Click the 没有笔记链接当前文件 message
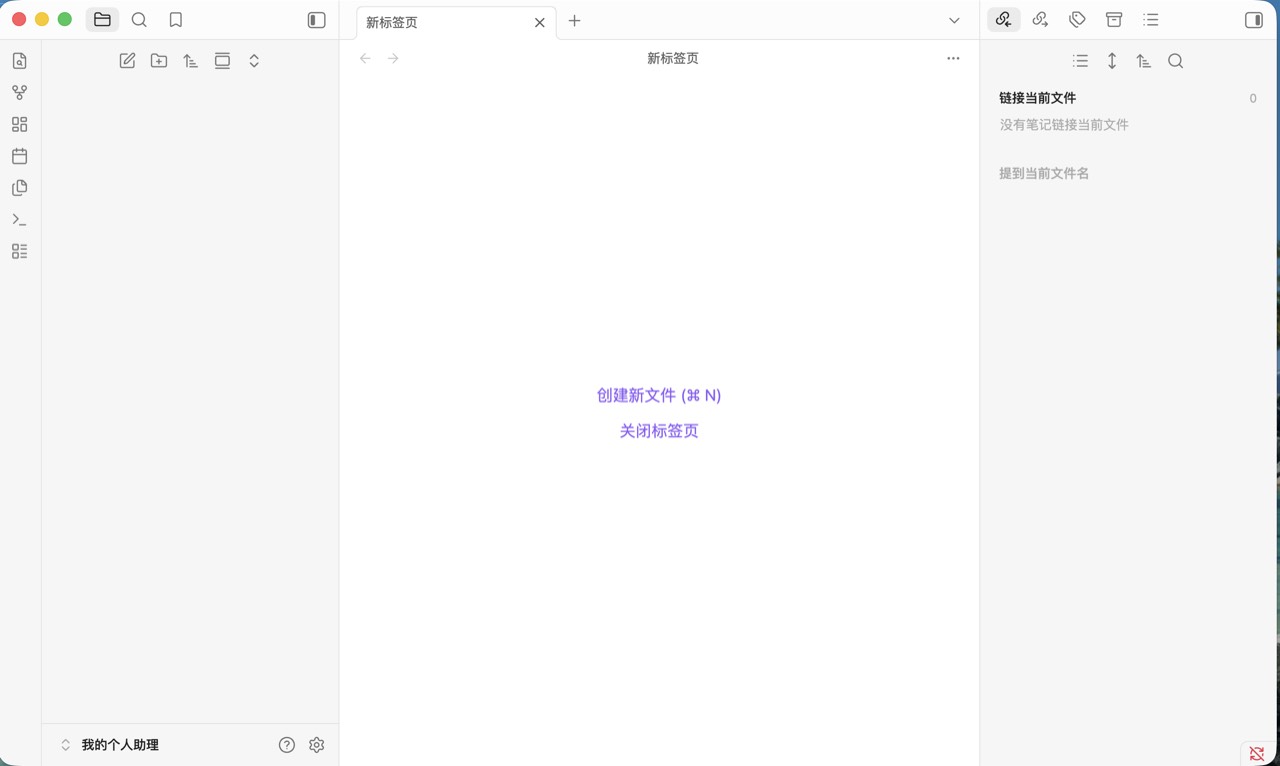This screenshot has height=766, width=1280. 1064,125
